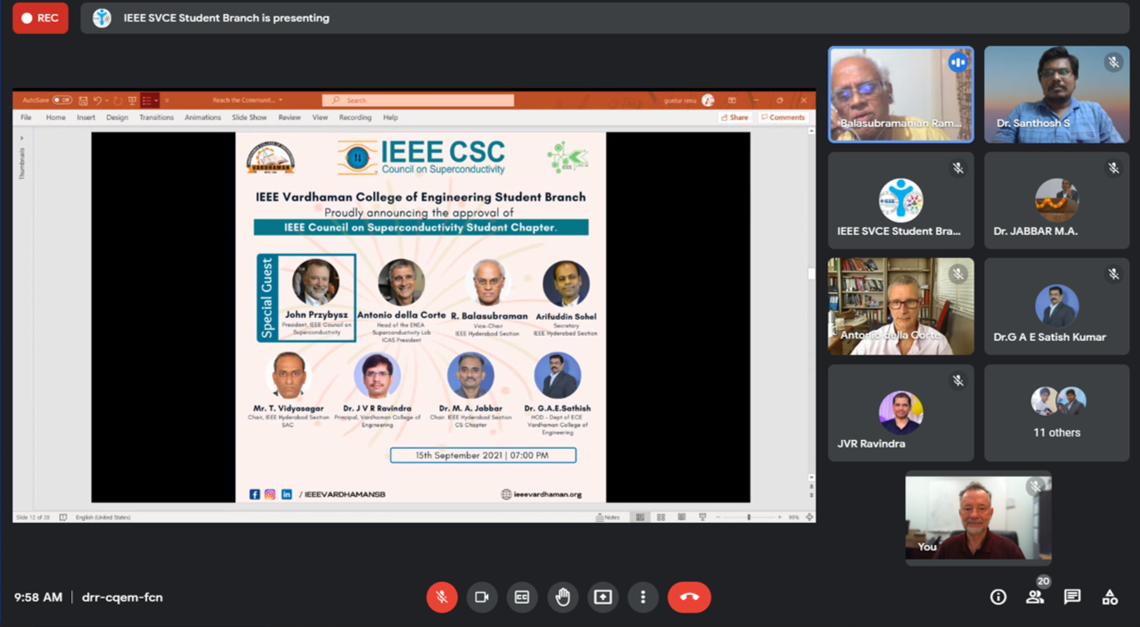The image size is (1140, 627).
Task: Click the Save icon in PowerPoint title bar
Action: [x=83, y=100]
